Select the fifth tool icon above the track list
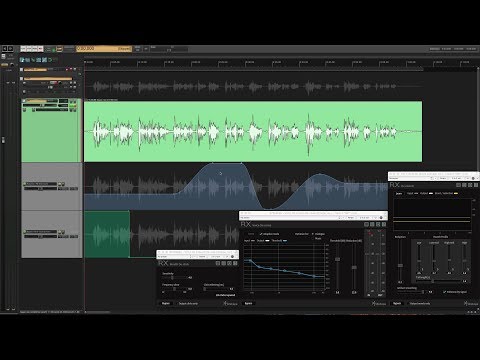This screenshot has height=360, width=480. tap(44, 60)
